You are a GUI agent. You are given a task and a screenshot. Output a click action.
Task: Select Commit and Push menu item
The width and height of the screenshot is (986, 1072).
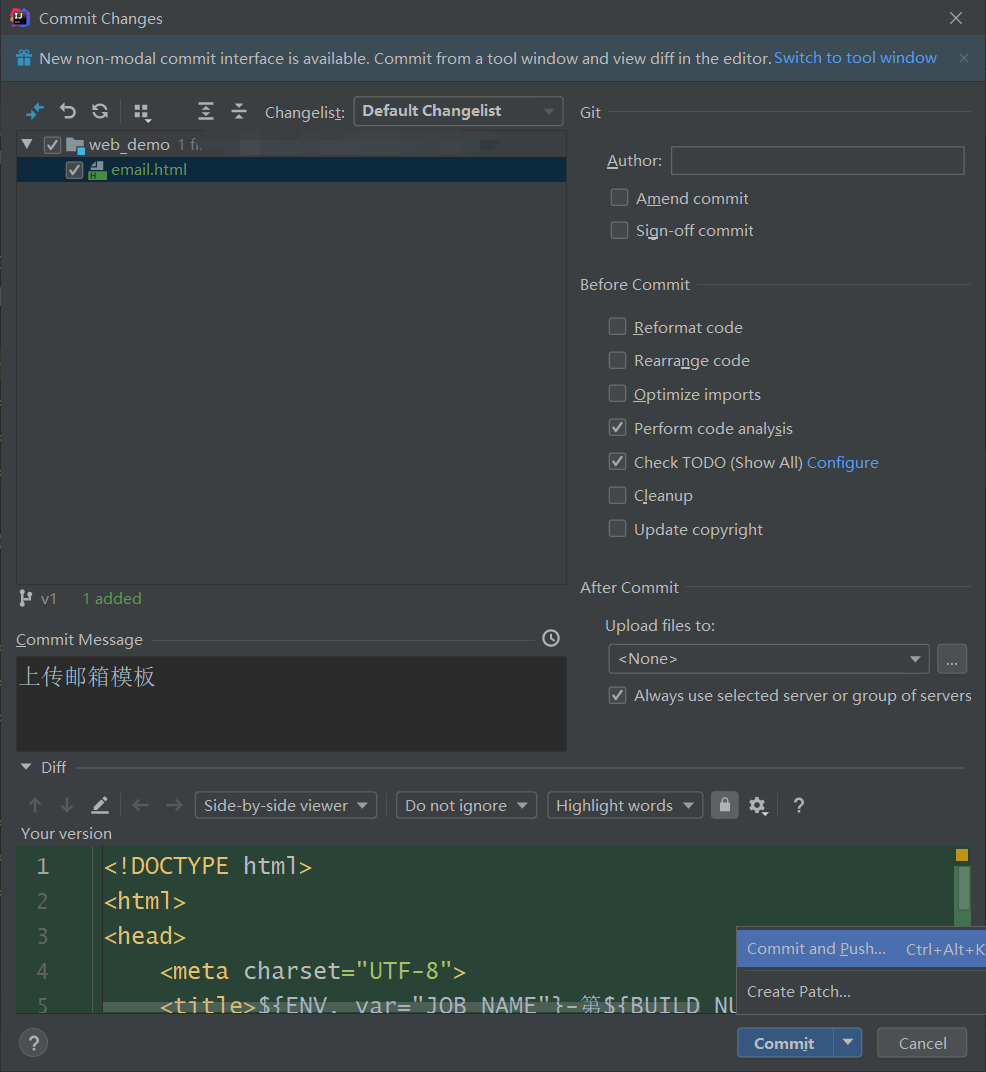[861, 949]
